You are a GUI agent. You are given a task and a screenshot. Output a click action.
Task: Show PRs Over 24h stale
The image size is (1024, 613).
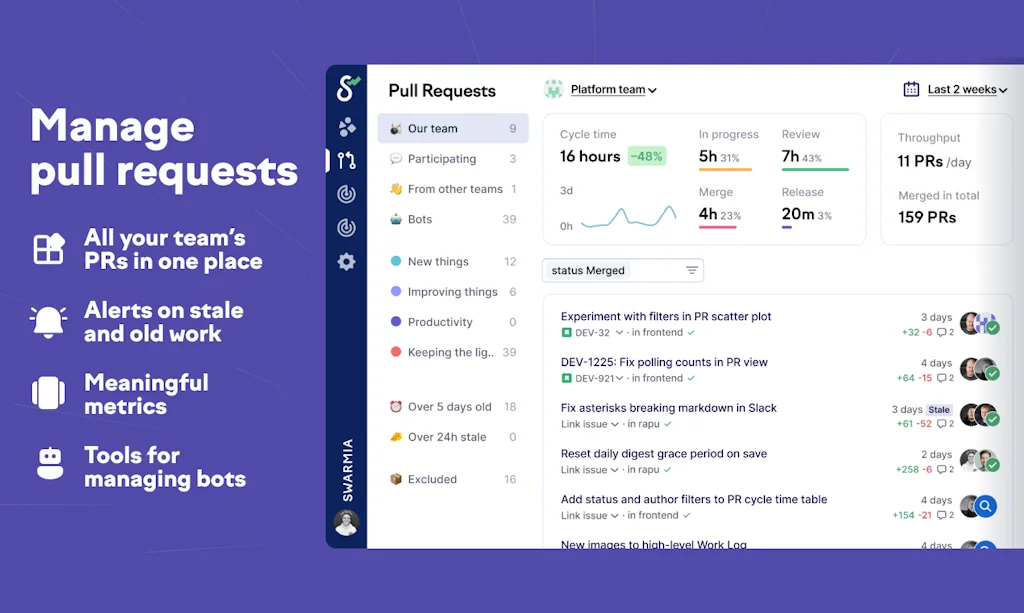click(x=453, y=437)
